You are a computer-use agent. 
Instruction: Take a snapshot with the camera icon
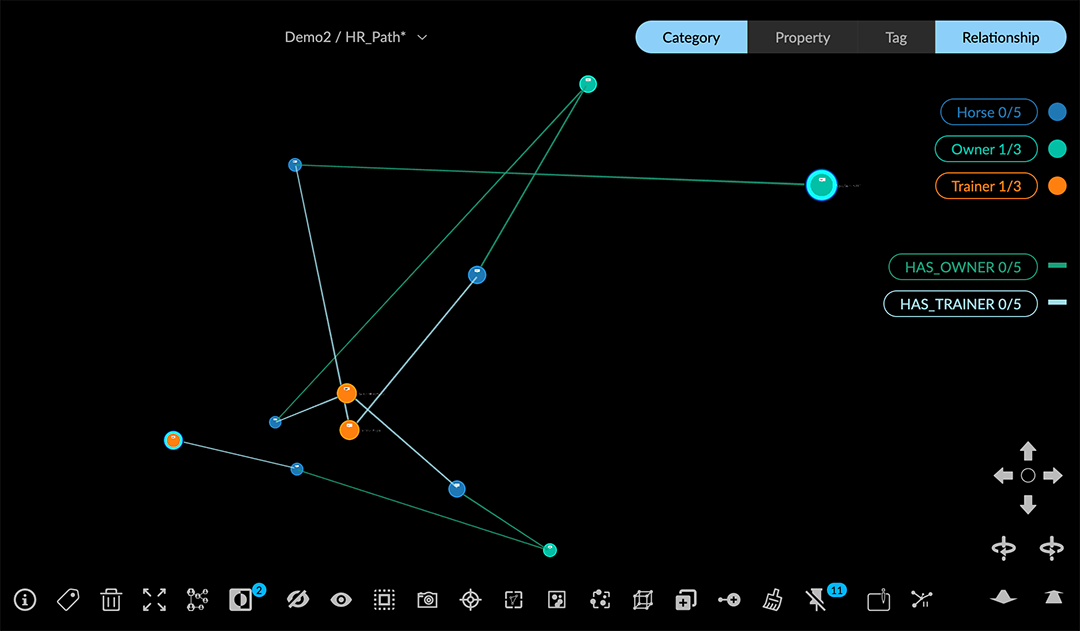pos(427,599)
